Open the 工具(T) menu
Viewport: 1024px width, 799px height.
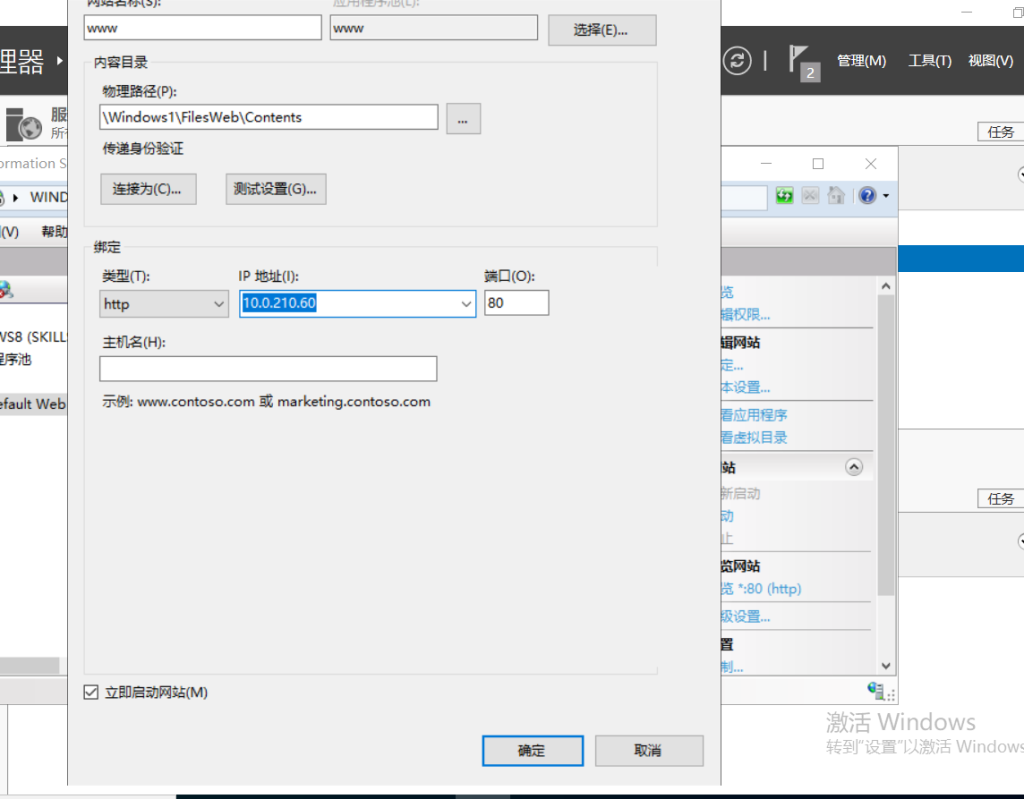coord(929,61)
